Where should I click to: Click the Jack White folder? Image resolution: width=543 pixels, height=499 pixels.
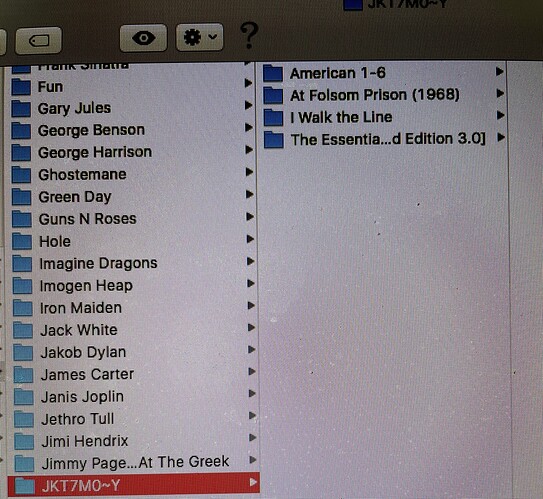coord(133,330)
